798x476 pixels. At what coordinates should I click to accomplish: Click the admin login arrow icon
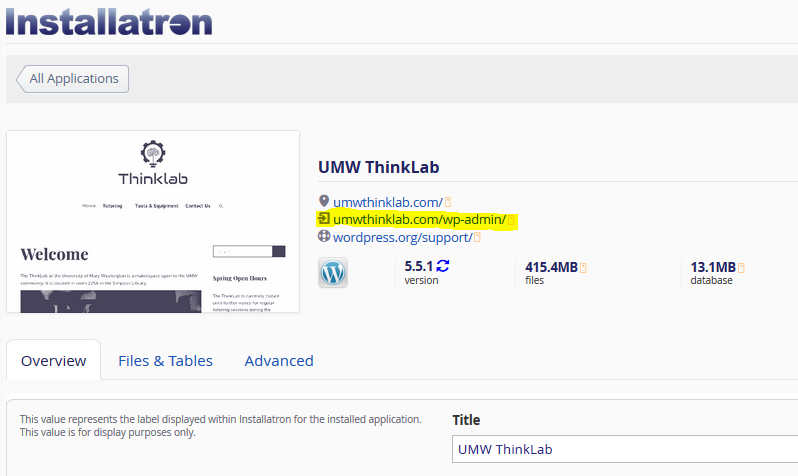pos(324,219)
